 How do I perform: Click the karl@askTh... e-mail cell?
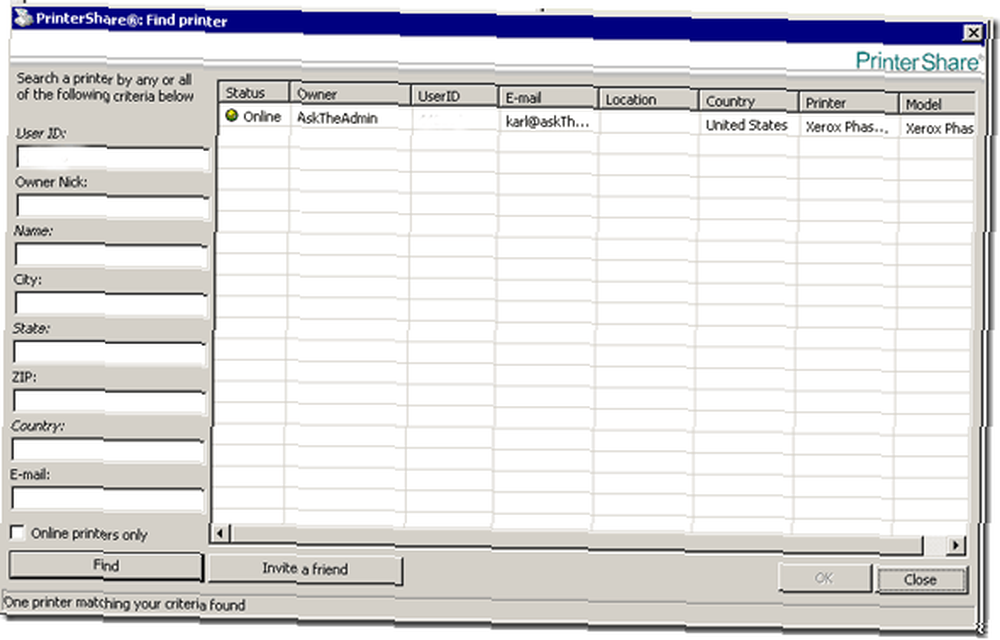pos(547,122)
